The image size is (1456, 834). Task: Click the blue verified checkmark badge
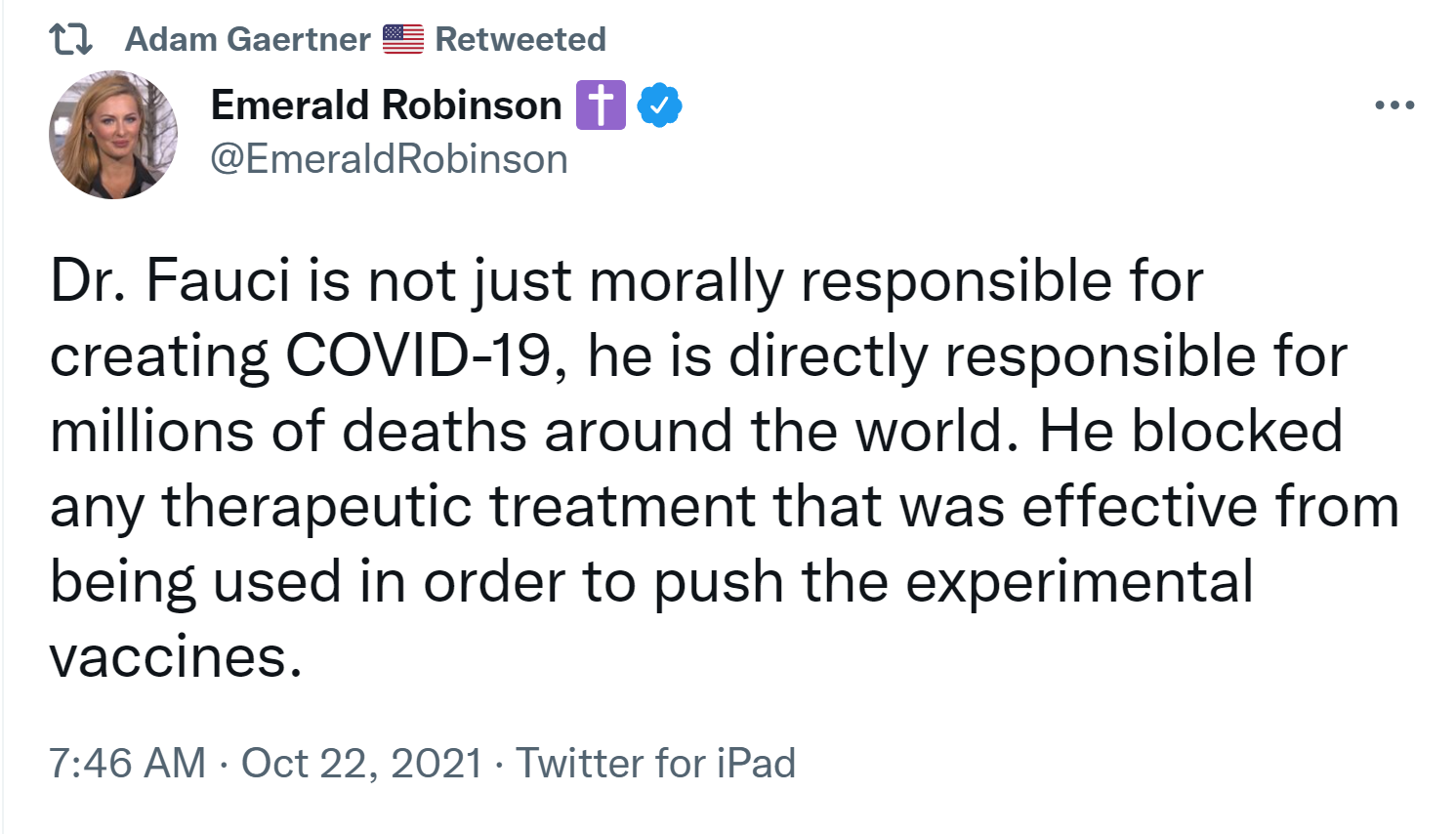point(660,105)
